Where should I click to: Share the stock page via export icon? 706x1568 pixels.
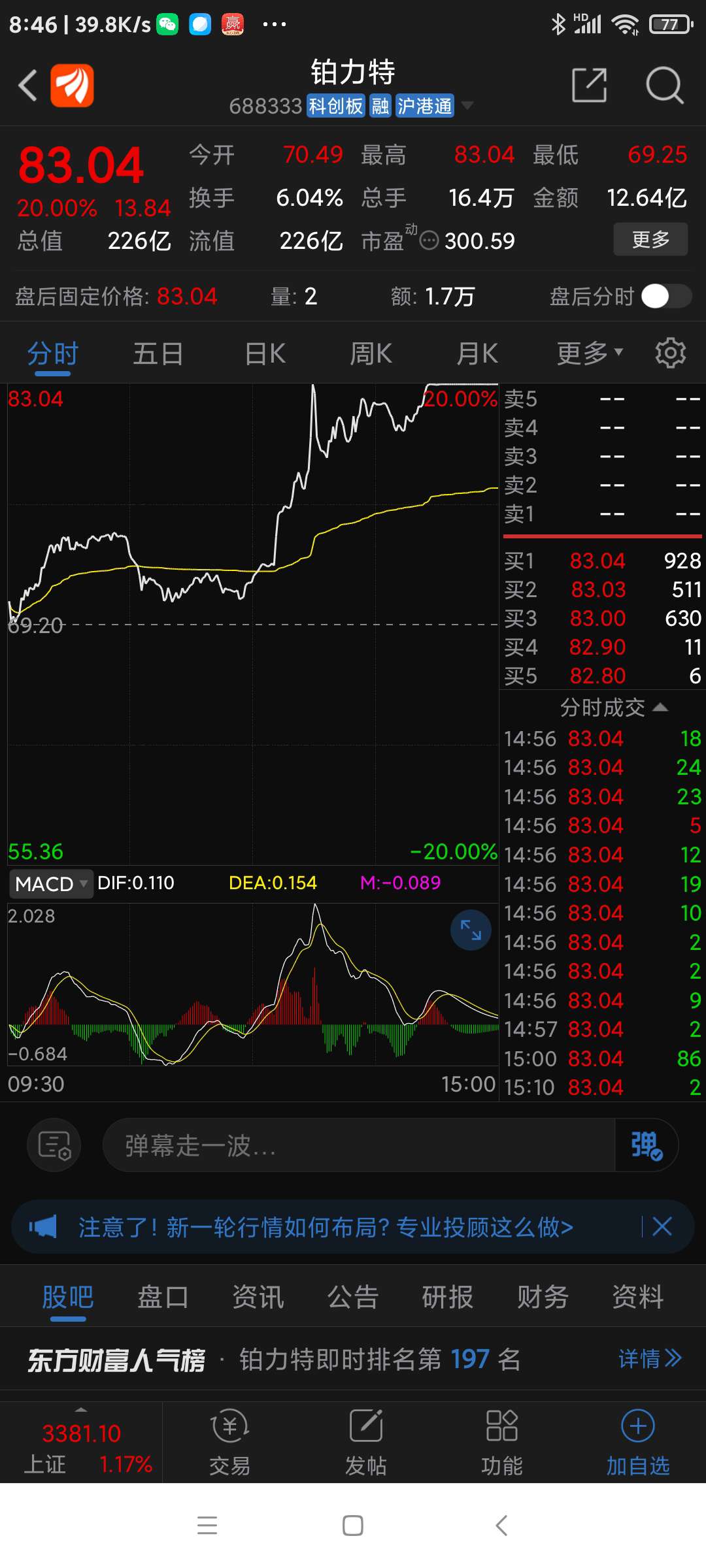[589, 85]
